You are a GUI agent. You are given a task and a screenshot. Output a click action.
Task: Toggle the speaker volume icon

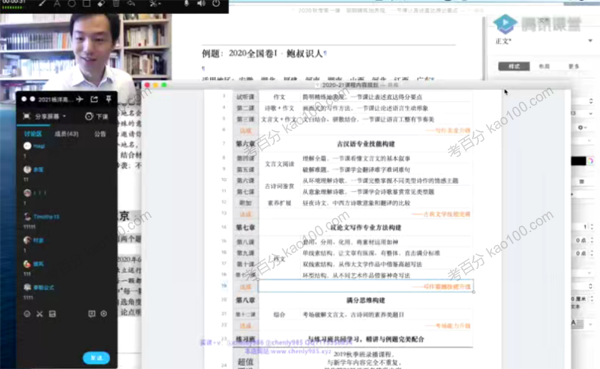201,3
